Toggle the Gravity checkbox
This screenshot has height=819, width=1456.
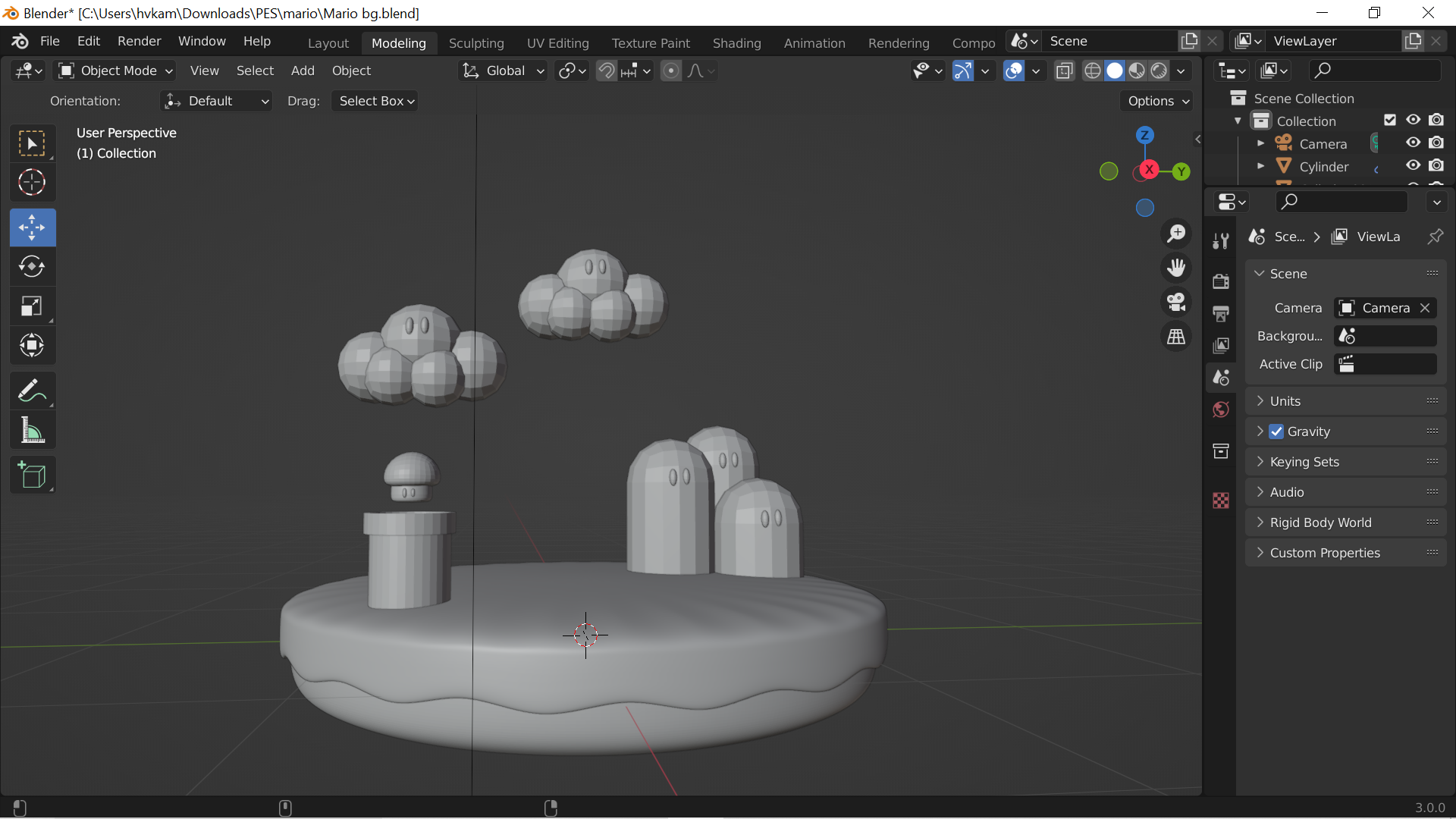click(x=1276, y=431)
